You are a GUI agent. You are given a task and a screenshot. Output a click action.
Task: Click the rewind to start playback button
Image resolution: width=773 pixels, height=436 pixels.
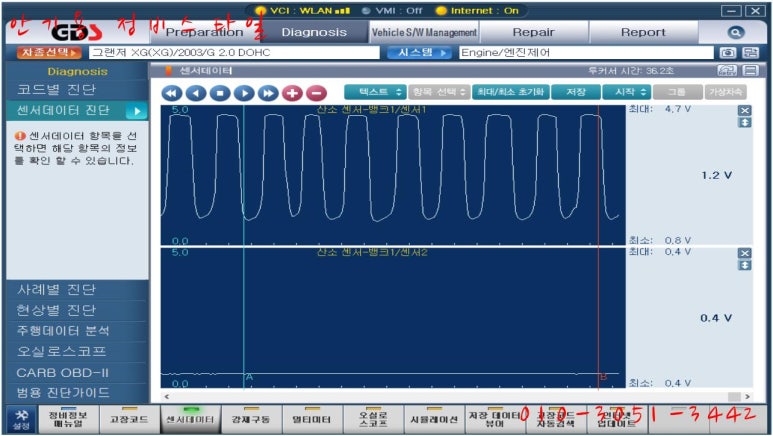[172, 93]
